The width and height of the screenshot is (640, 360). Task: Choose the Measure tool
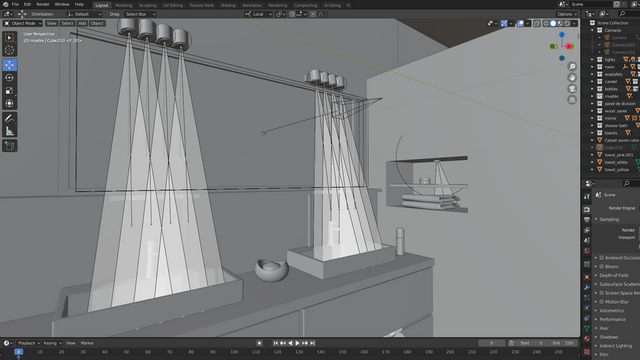(9, 131)
